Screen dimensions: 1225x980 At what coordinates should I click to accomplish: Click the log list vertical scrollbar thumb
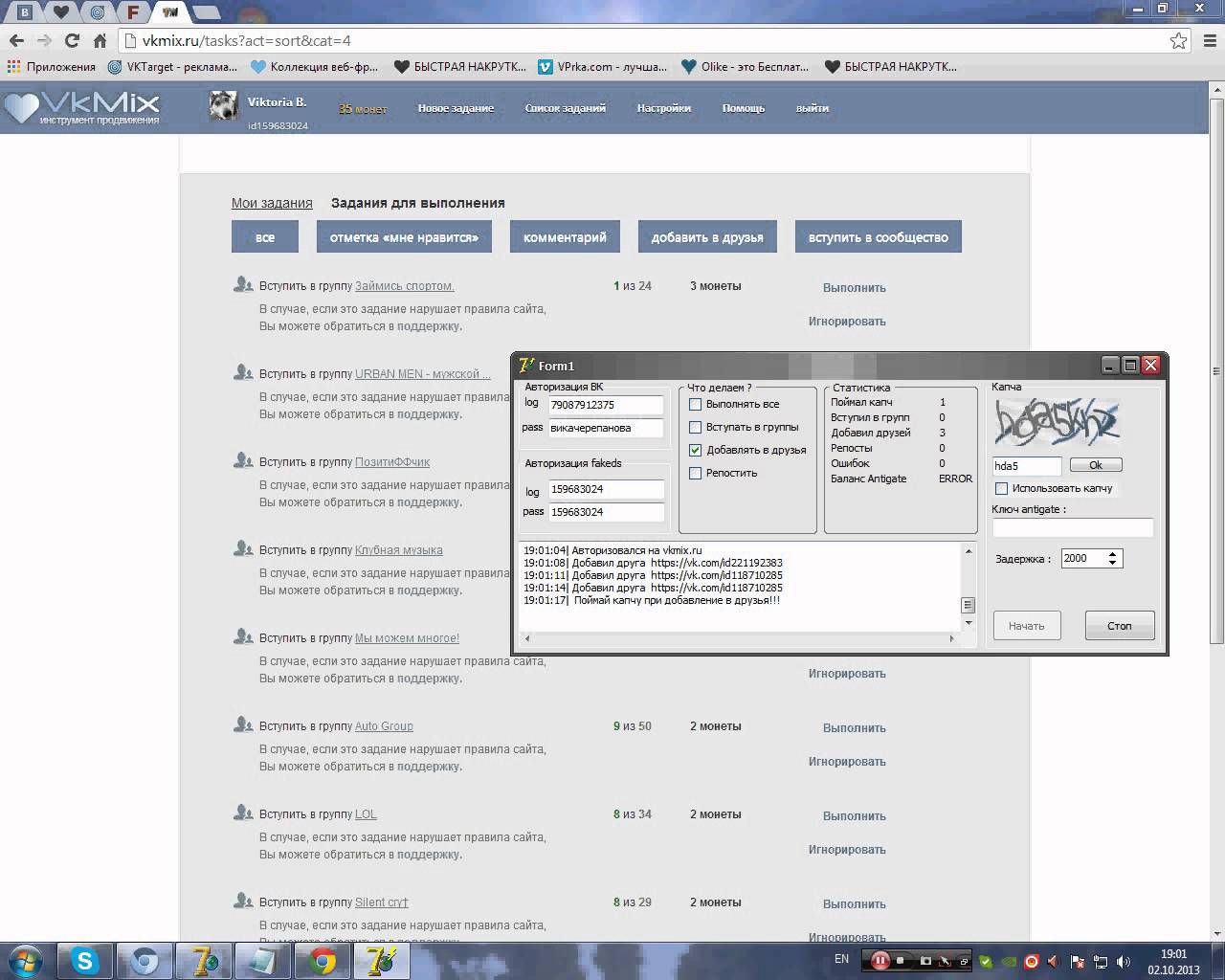(x=968, y=605)
